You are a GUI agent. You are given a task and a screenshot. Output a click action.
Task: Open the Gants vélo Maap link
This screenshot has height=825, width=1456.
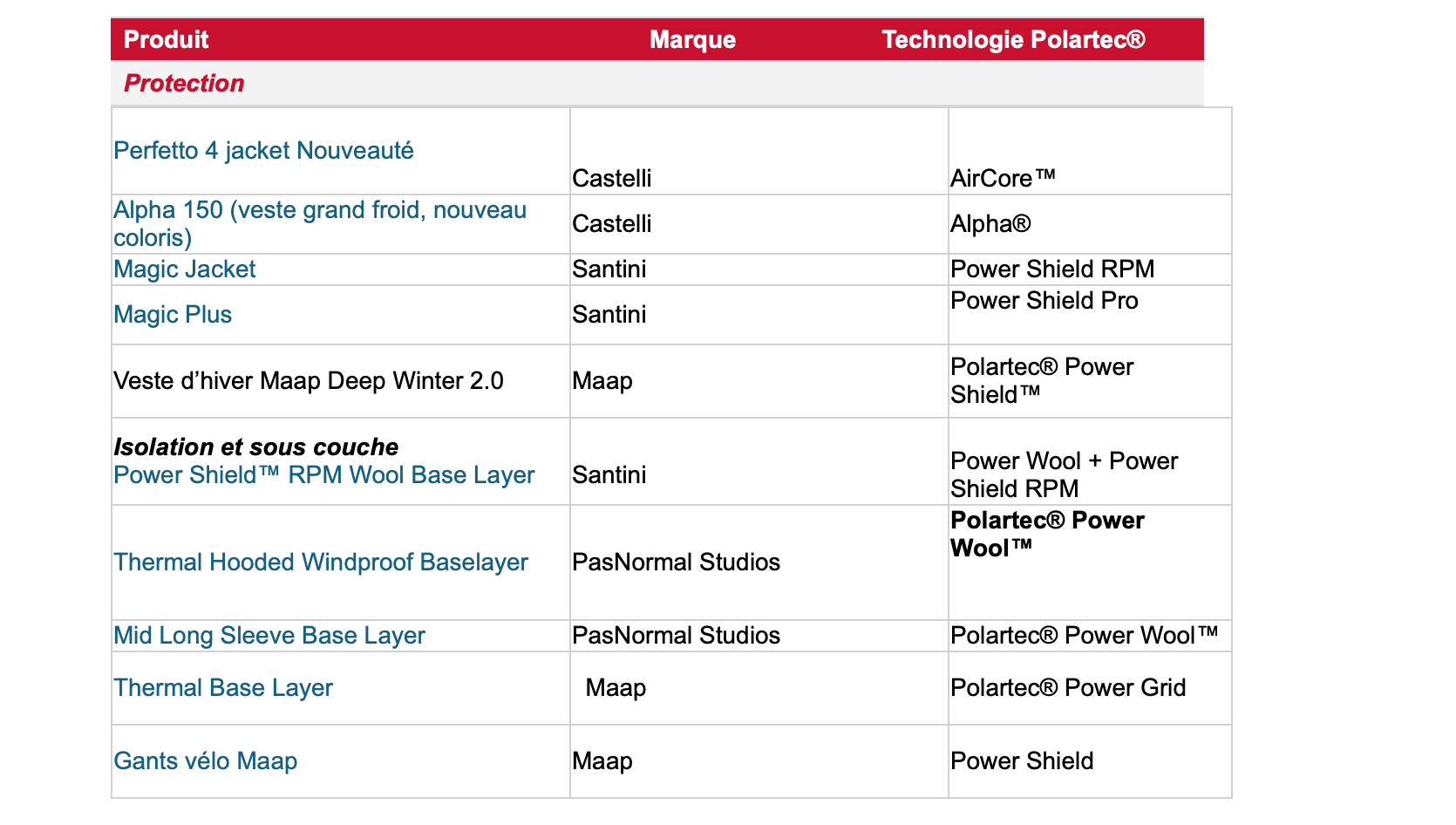coord(206,761)
